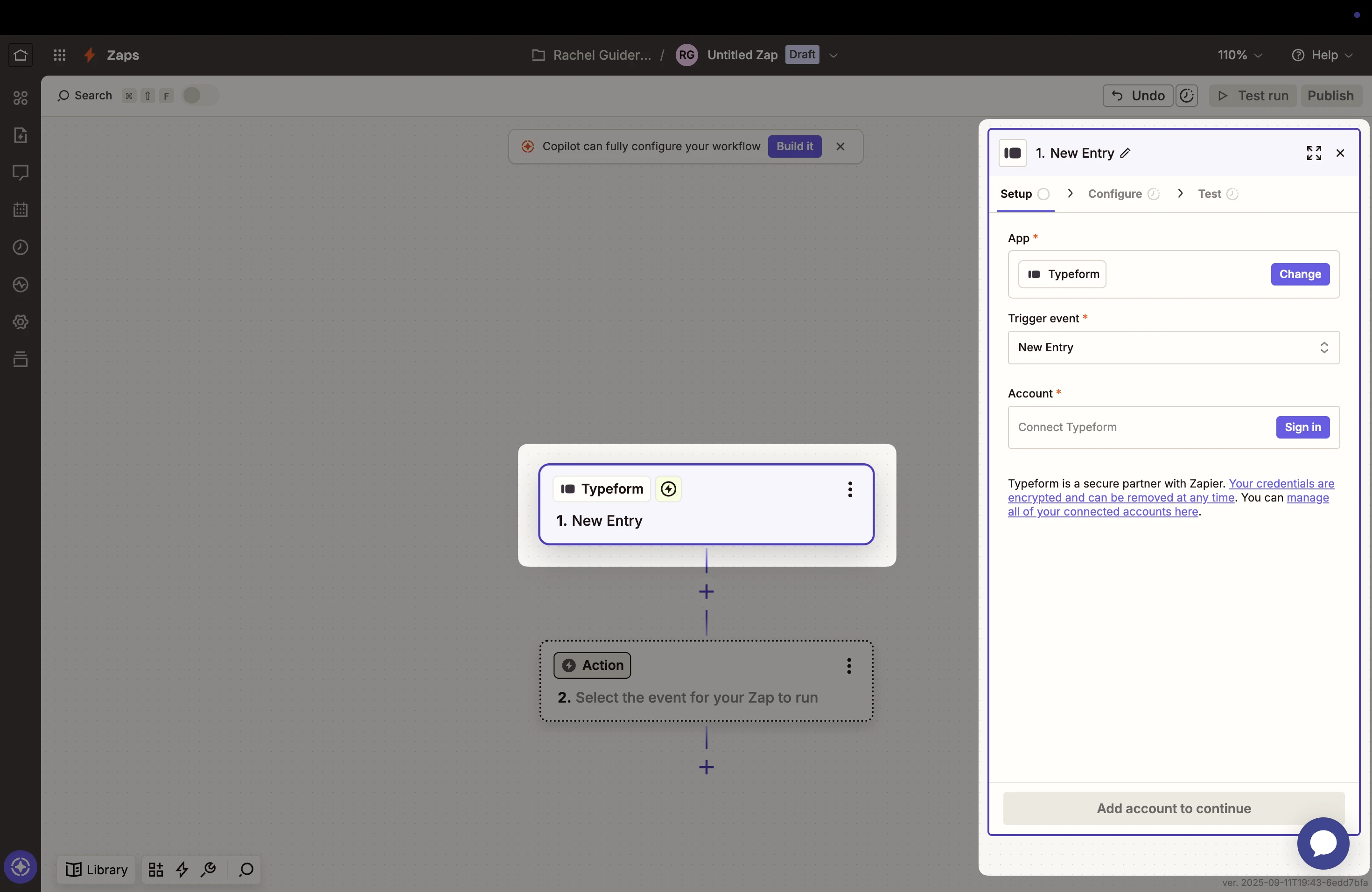The width and height of the screenshot is (1372, 892).
Task: Close the New Entry step panel
Action: pos(1340,153)
